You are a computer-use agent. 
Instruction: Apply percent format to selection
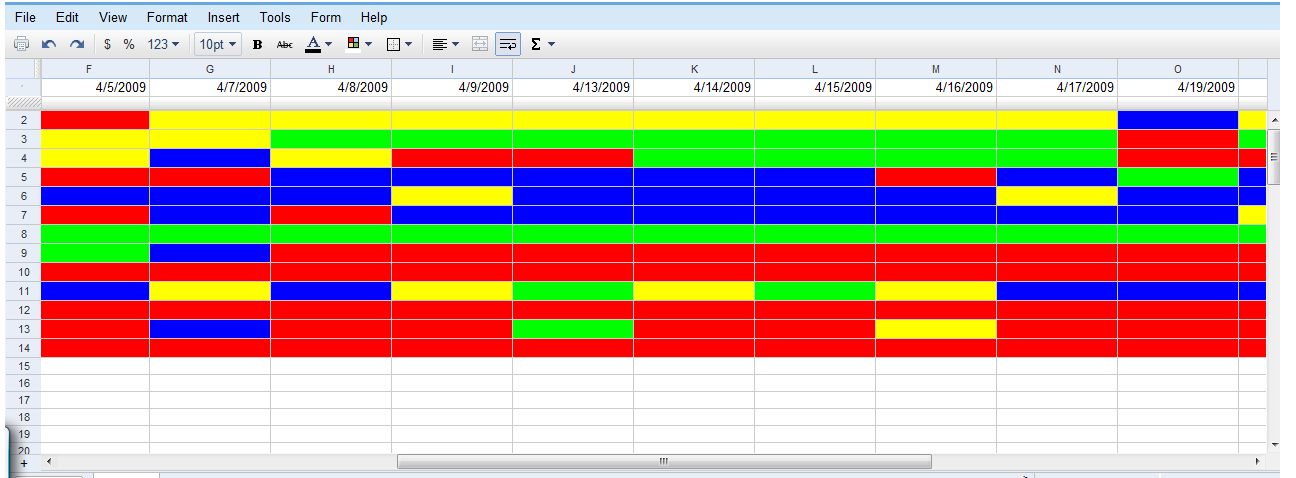(x=129, y=44)
